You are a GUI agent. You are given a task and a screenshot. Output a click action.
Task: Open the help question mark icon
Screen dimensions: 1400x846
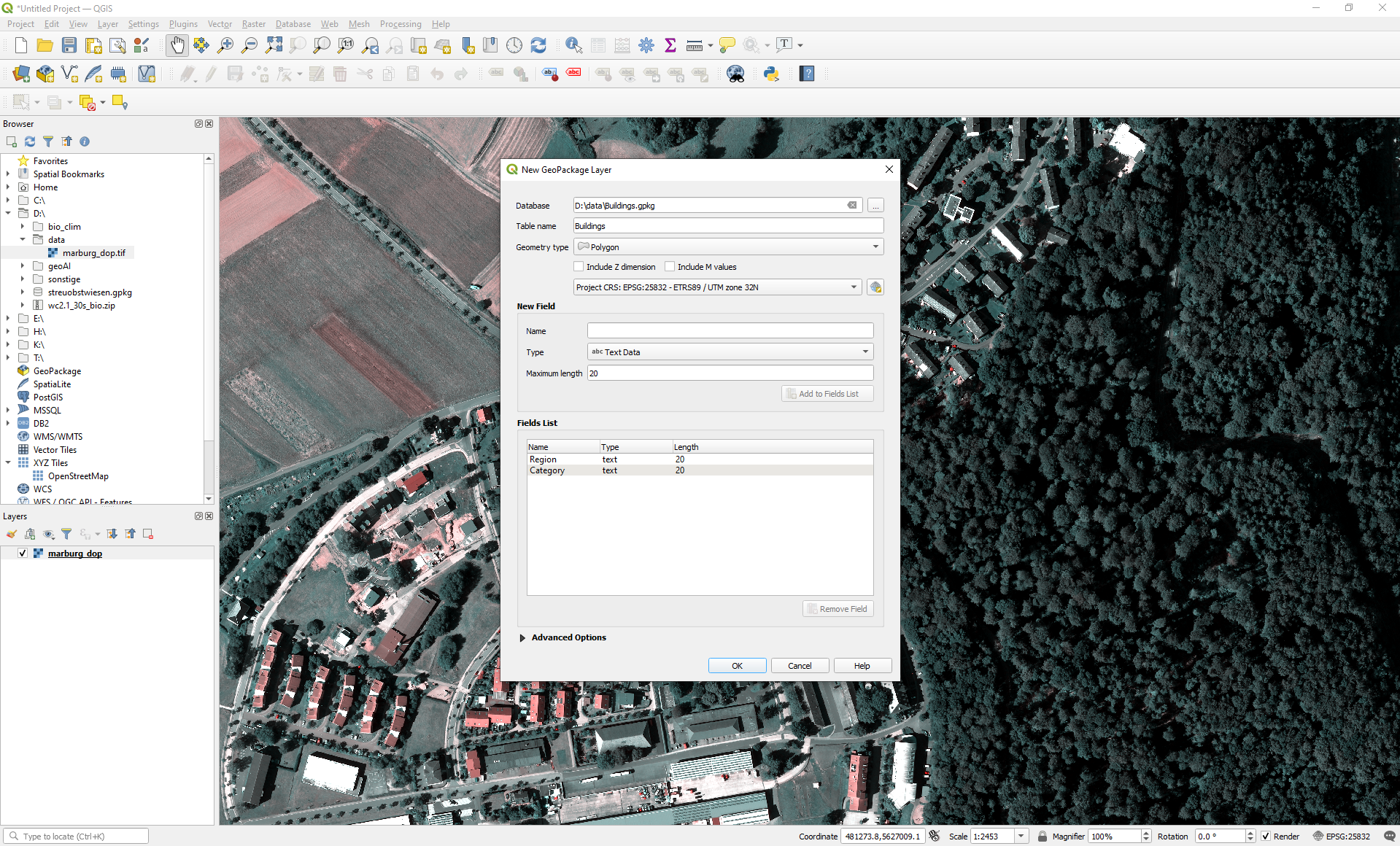point(807,74)
